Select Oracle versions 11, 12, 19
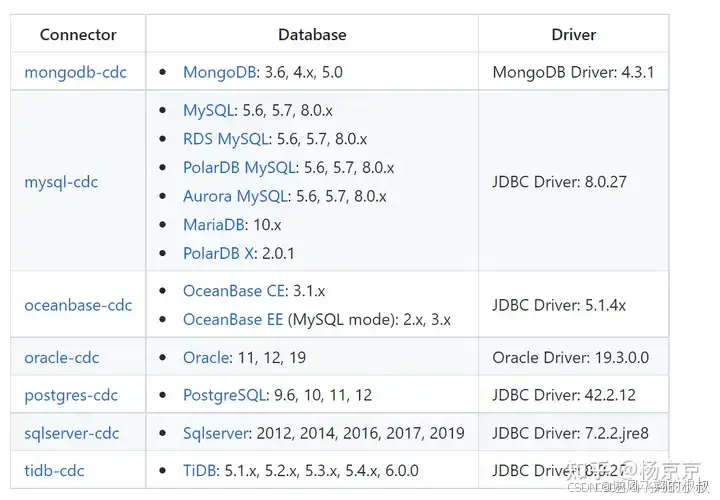720x500 pixels. pos(271,358)
